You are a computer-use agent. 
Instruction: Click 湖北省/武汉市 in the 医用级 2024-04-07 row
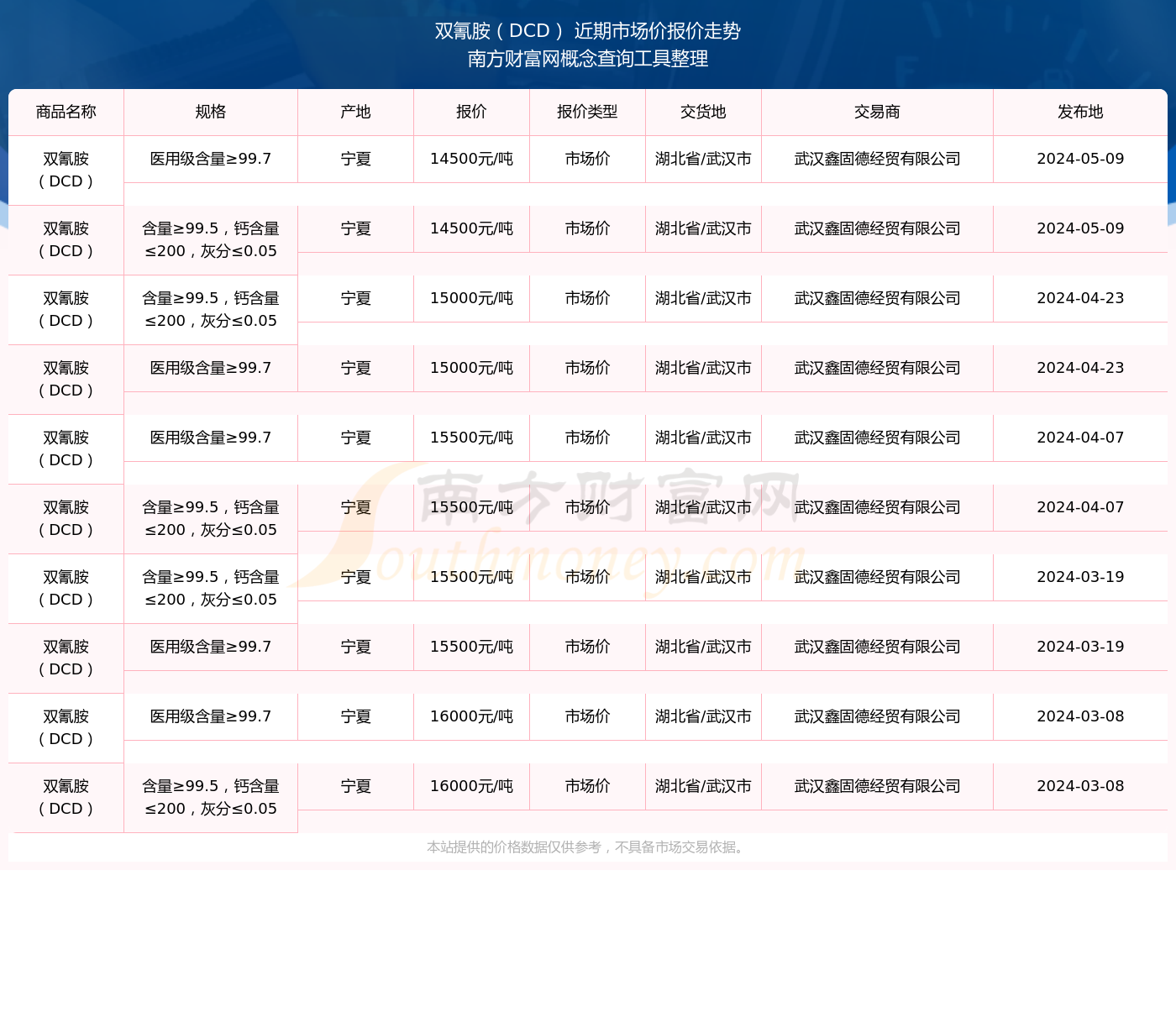[x=703, y=438]
